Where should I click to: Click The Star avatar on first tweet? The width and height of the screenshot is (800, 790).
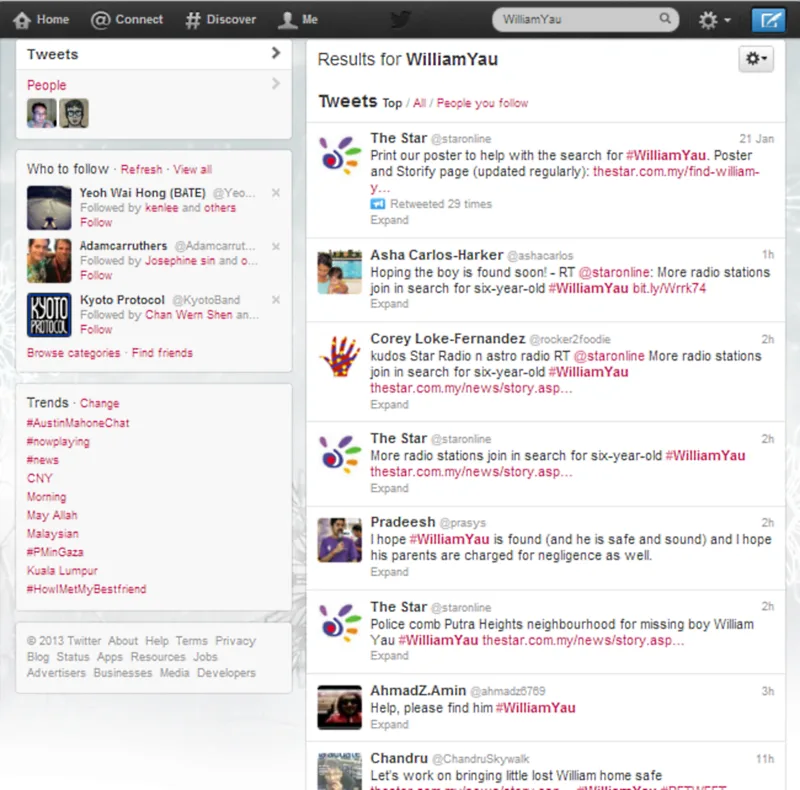pyautogui.click(x=339, y=156)
